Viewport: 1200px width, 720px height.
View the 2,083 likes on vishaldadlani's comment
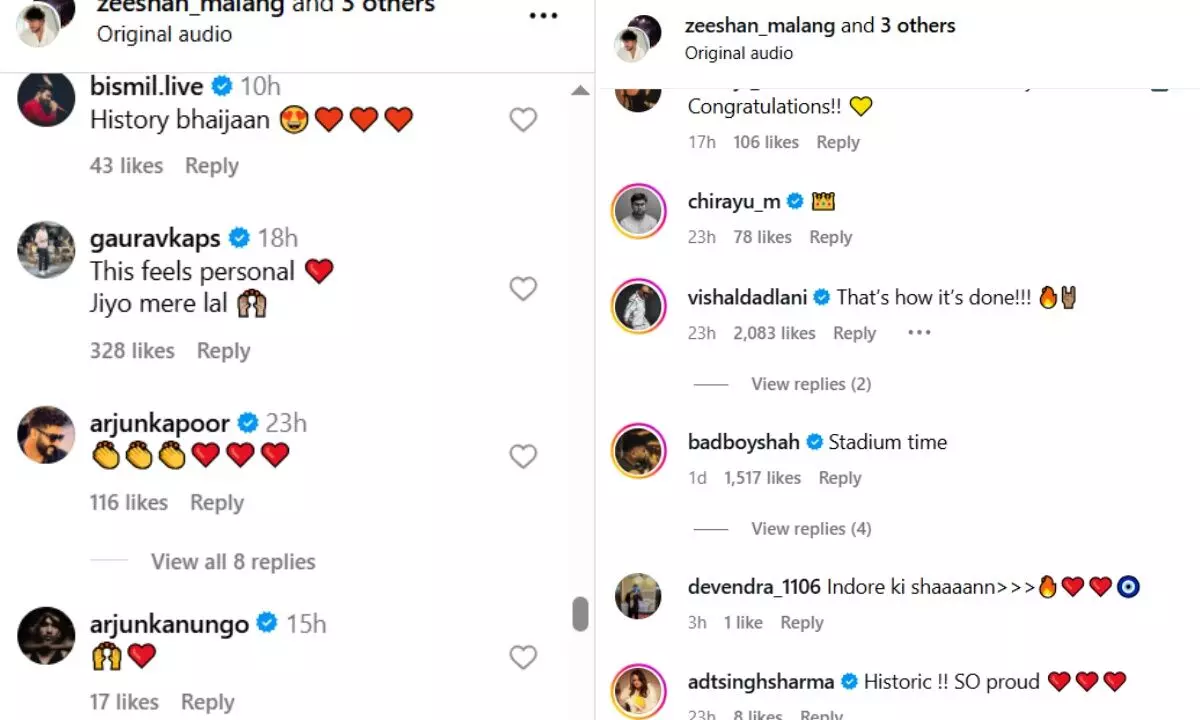(x=774, y=333)
